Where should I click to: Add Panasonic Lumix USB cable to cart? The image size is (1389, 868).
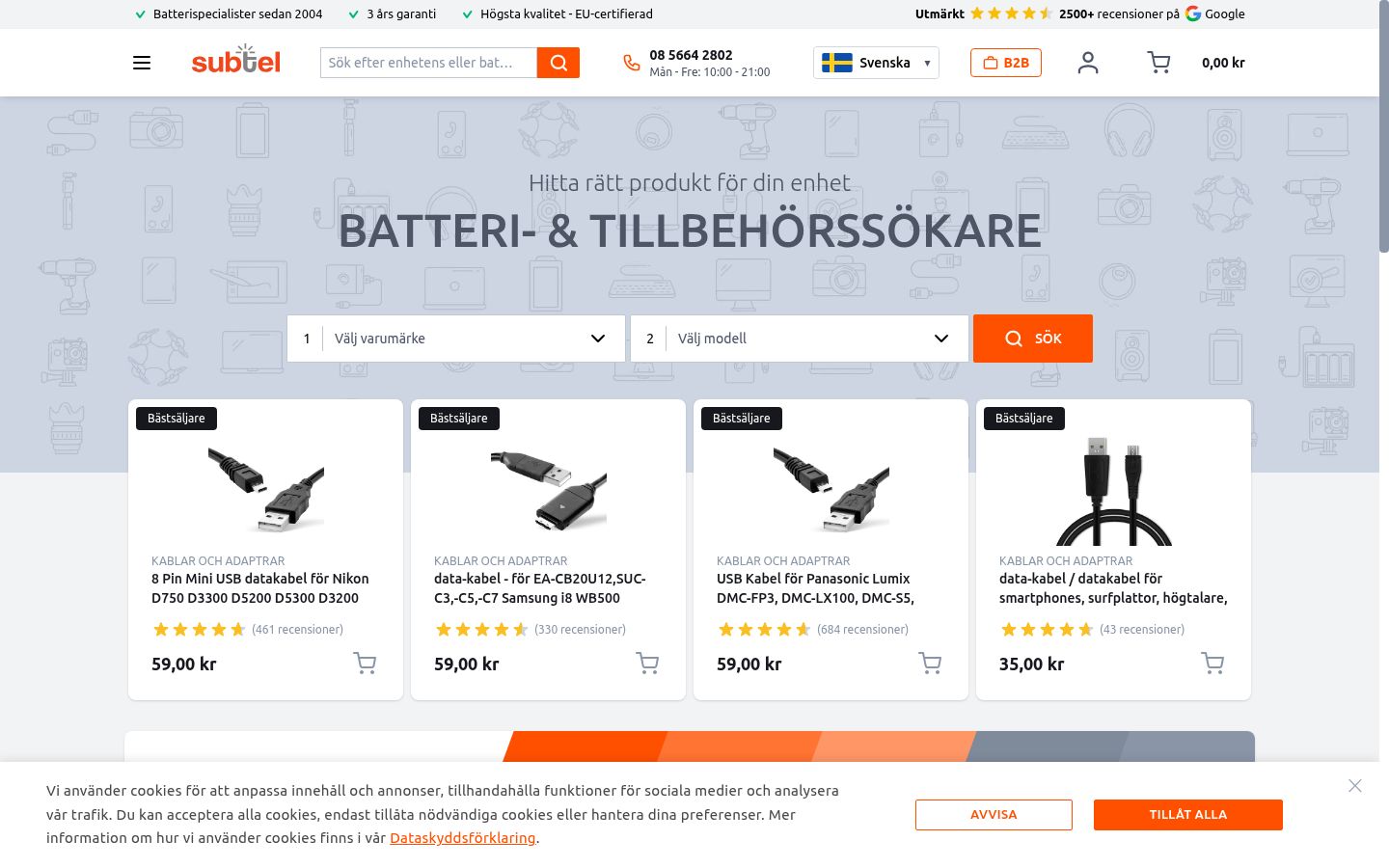(x=930, y=664)
